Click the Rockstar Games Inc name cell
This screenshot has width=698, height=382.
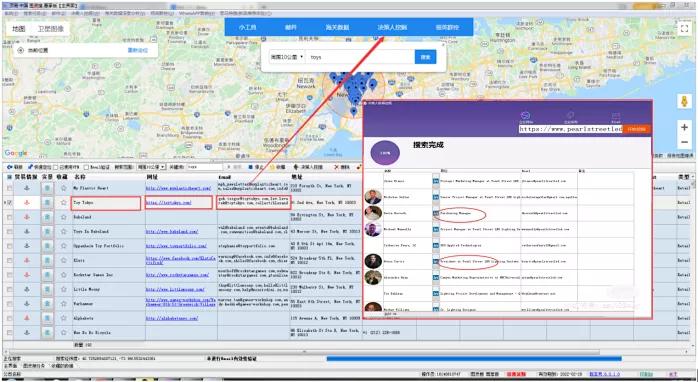coord(108,275)
